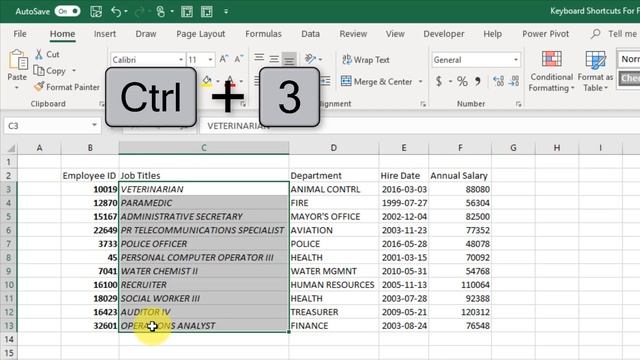Click Merge & Center button
Viewport: 640px width, 360px height.
tap(376, 81)
